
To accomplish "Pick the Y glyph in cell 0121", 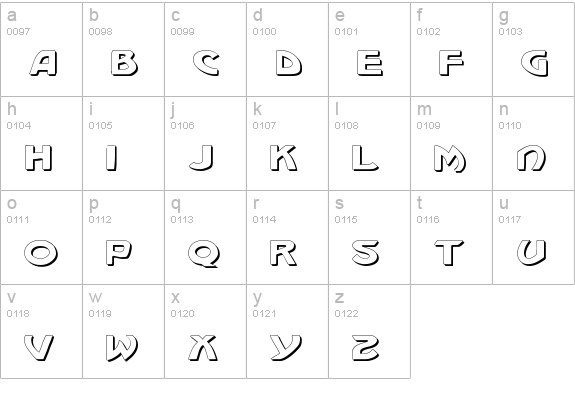I will 286,348.
